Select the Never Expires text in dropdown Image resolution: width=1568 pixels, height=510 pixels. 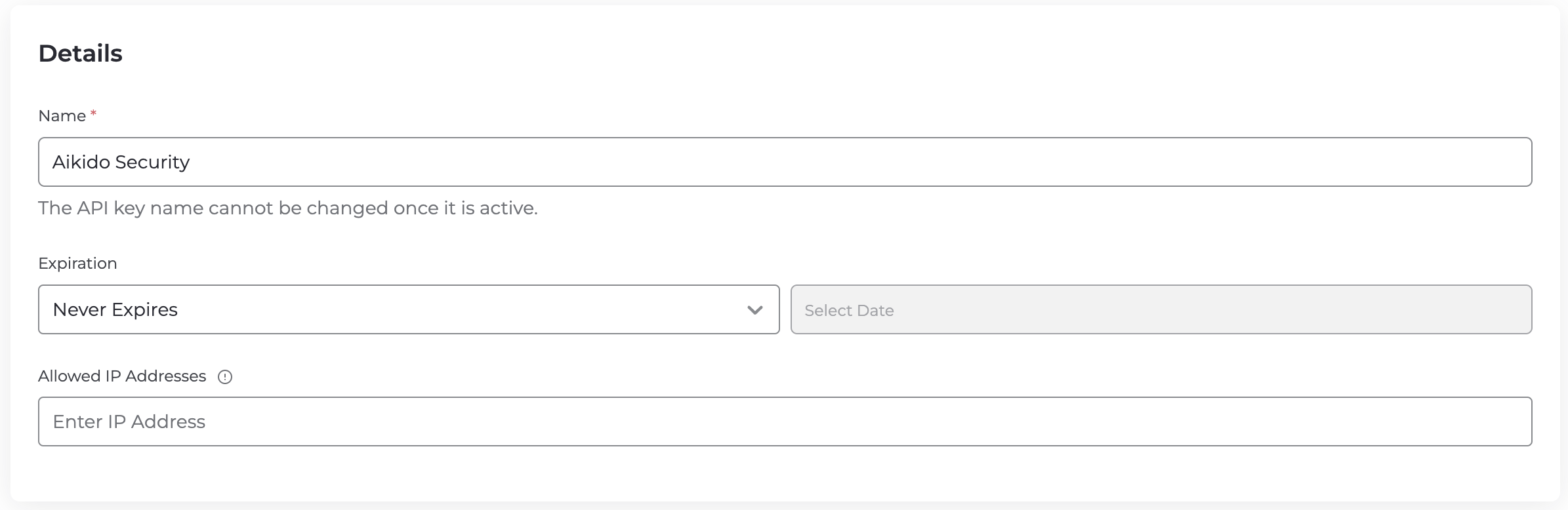coord(115,309)
